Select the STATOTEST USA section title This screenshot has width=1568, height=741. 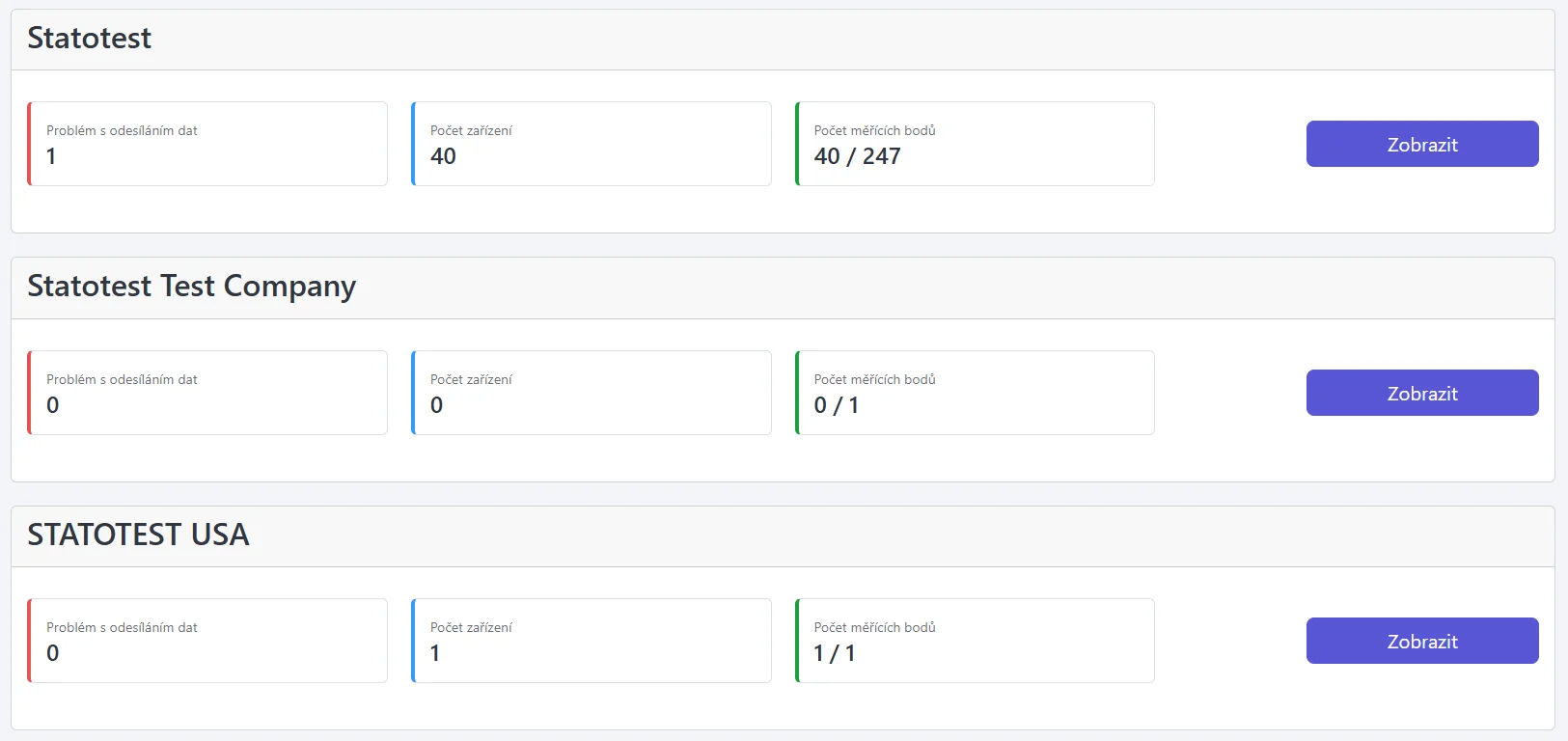pyautogui.click(x=138, y=535)
